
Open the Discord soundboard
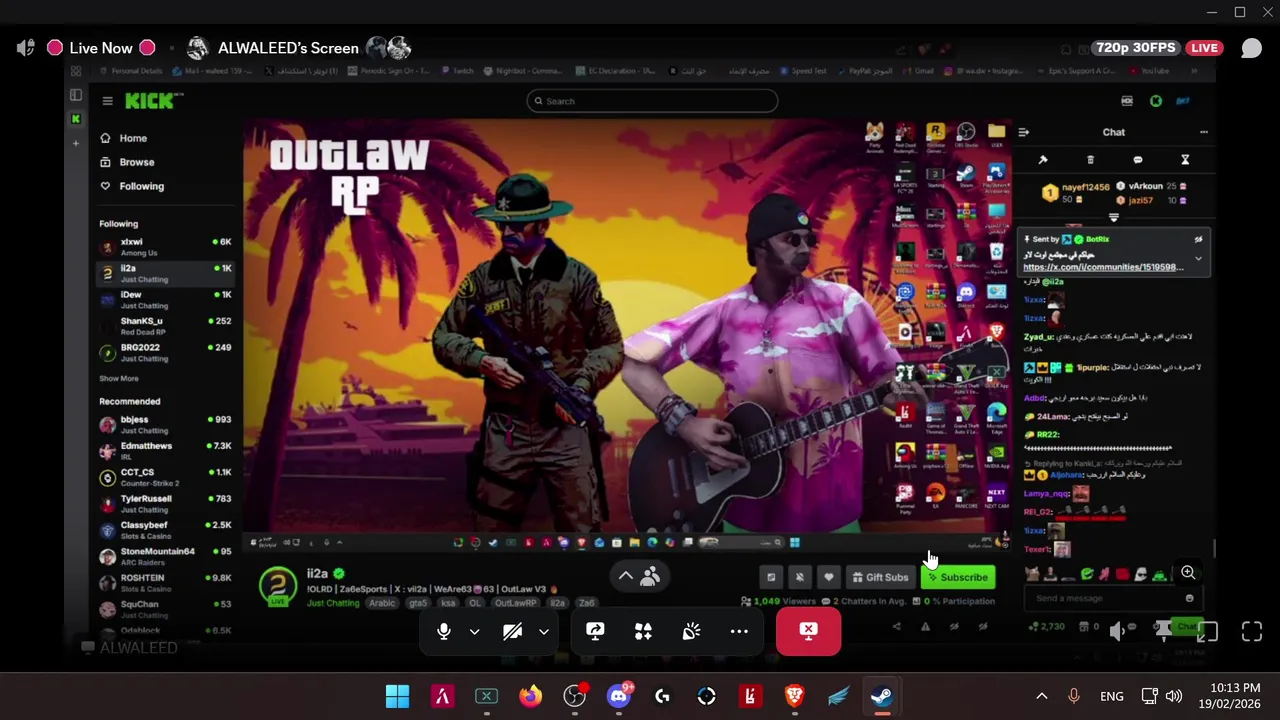pos(691,632)
